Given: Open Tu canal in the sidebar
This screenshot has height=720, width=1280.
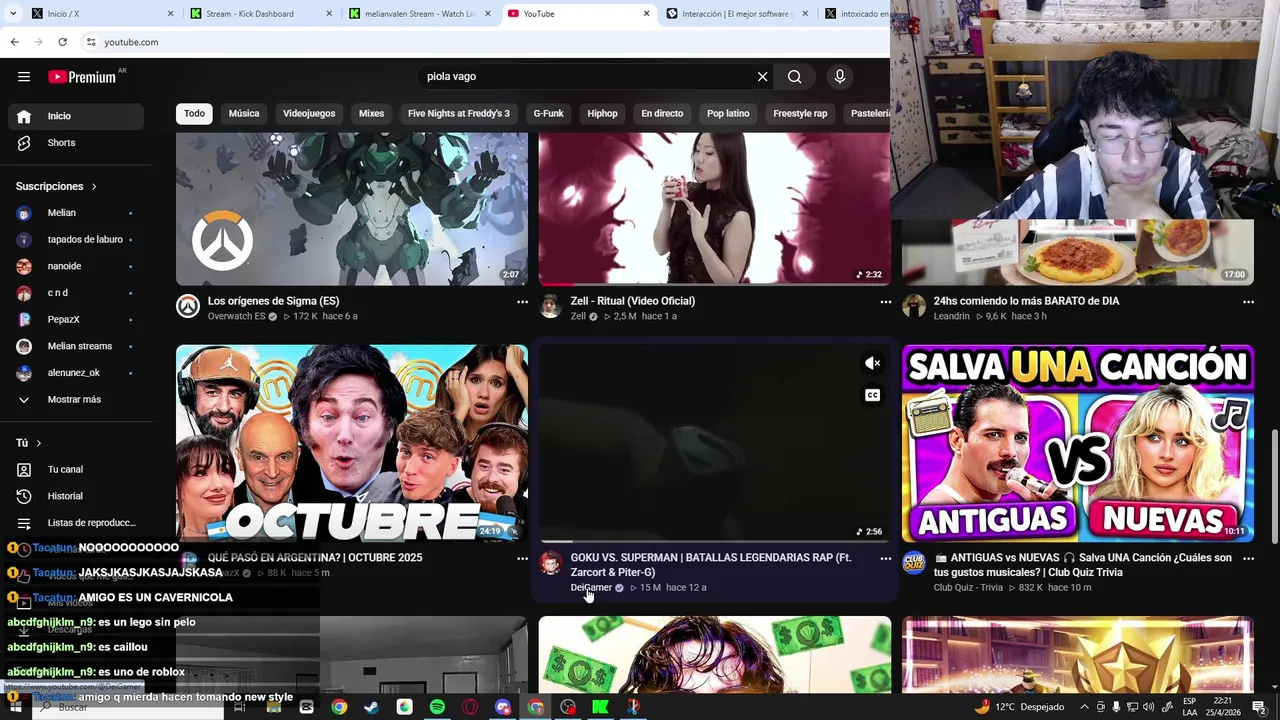Looking at the screenshot, I should [x=76, y=469].
